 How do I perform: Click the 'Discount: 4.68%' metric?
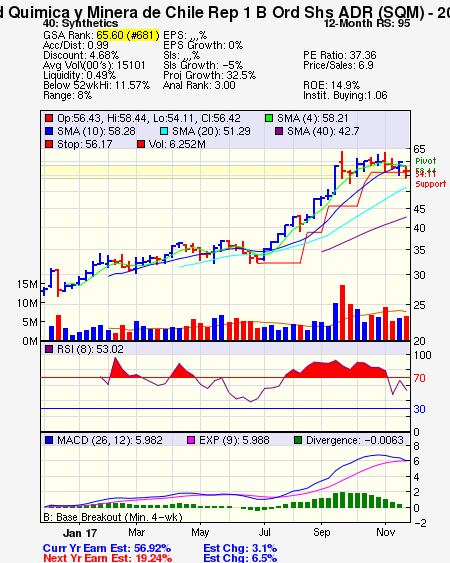[81, 55]
